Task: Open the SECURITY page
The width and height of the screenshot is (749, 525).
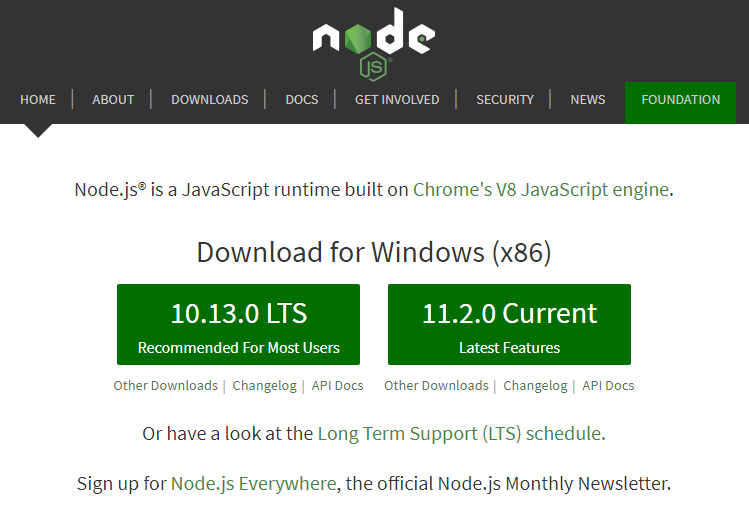Action: click(505, 99)
